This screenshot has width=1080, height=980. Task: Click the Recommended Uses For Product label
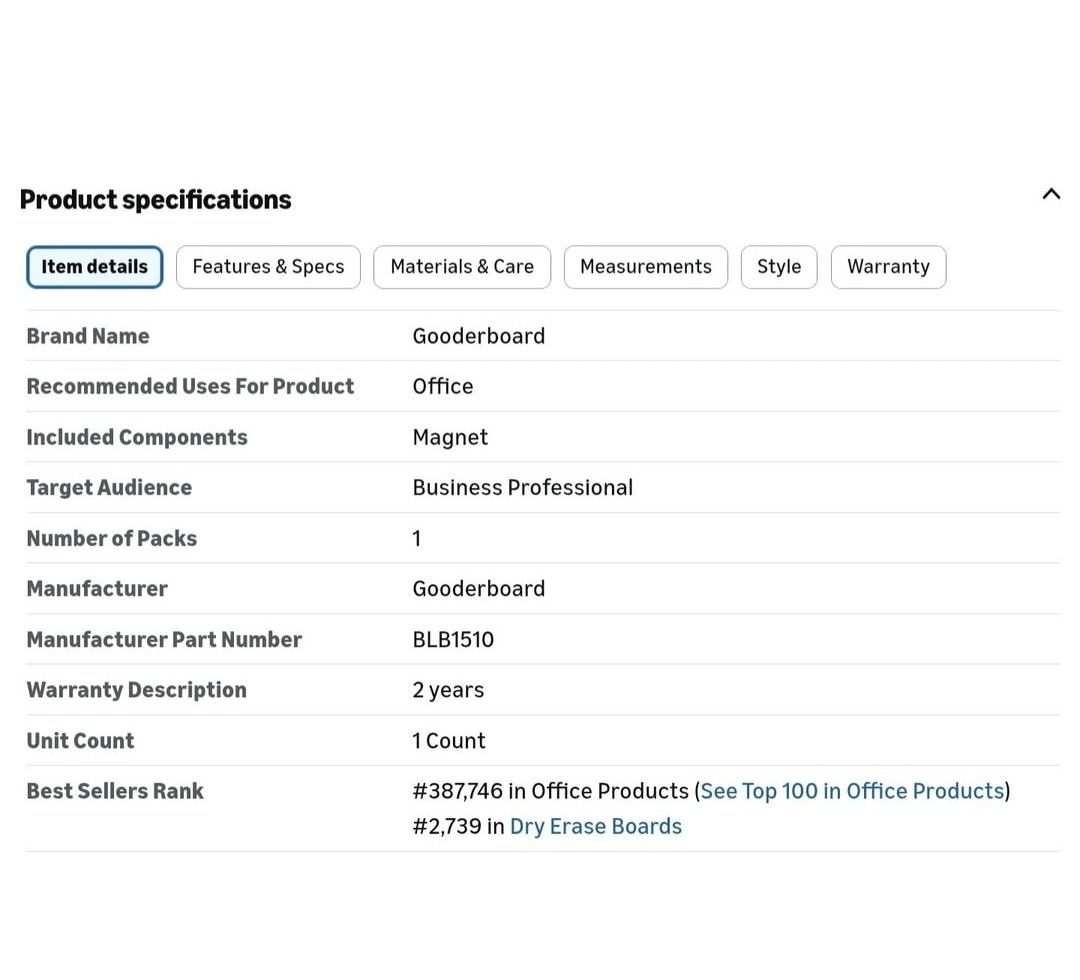(x=190, y=386)
